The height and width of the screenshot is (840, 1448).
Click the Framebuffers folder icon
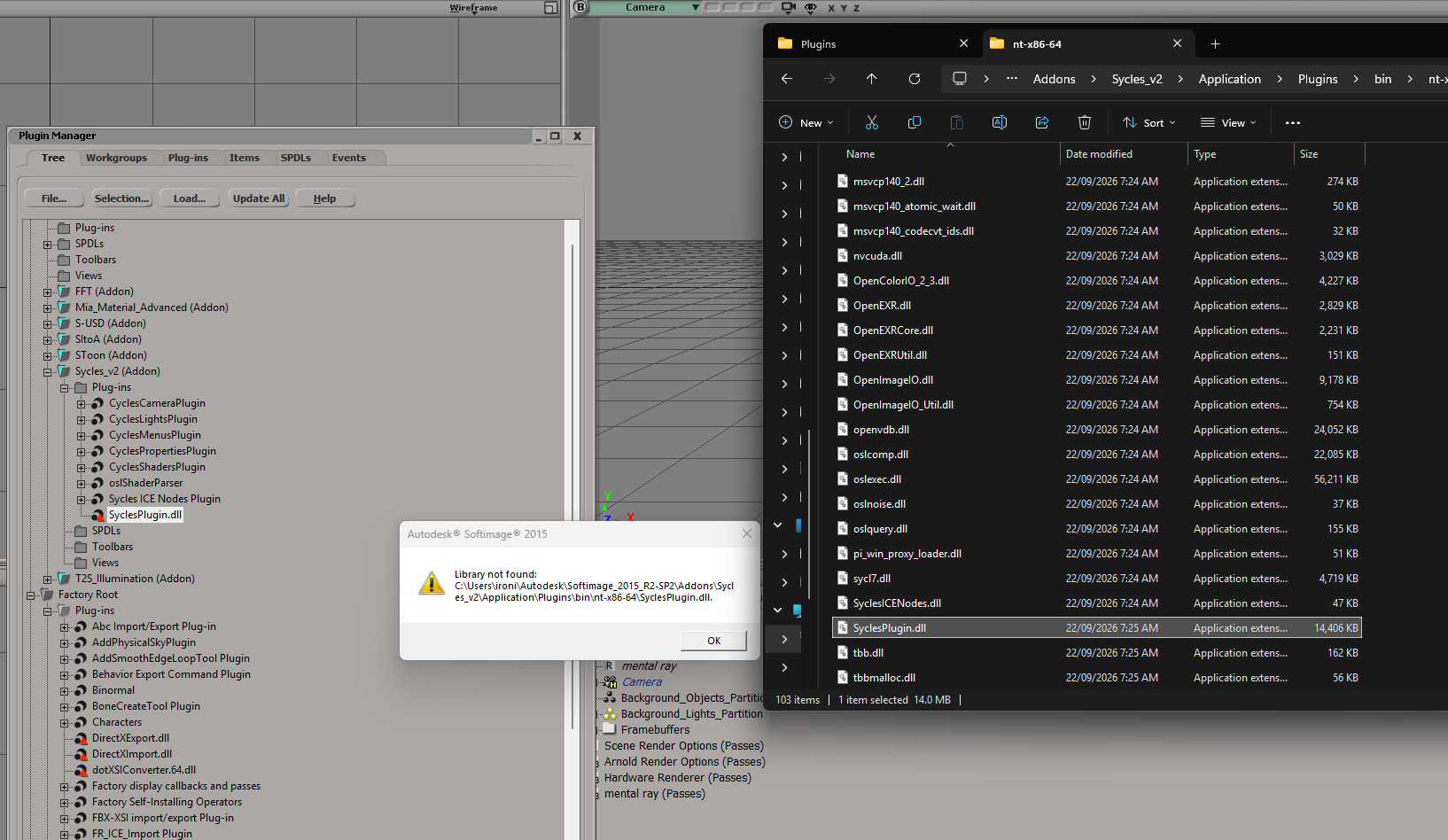[x=610, y=729]
